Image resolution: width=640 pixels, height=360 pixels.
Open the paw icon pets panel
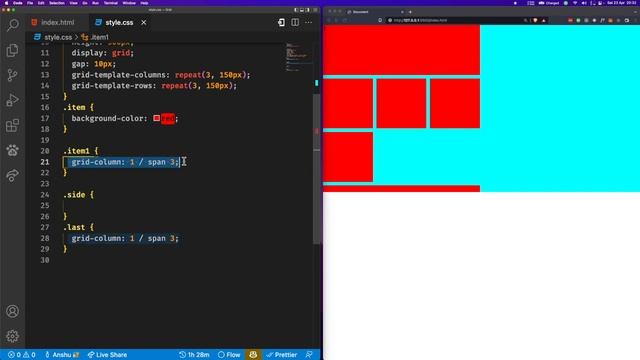point(13,150)
